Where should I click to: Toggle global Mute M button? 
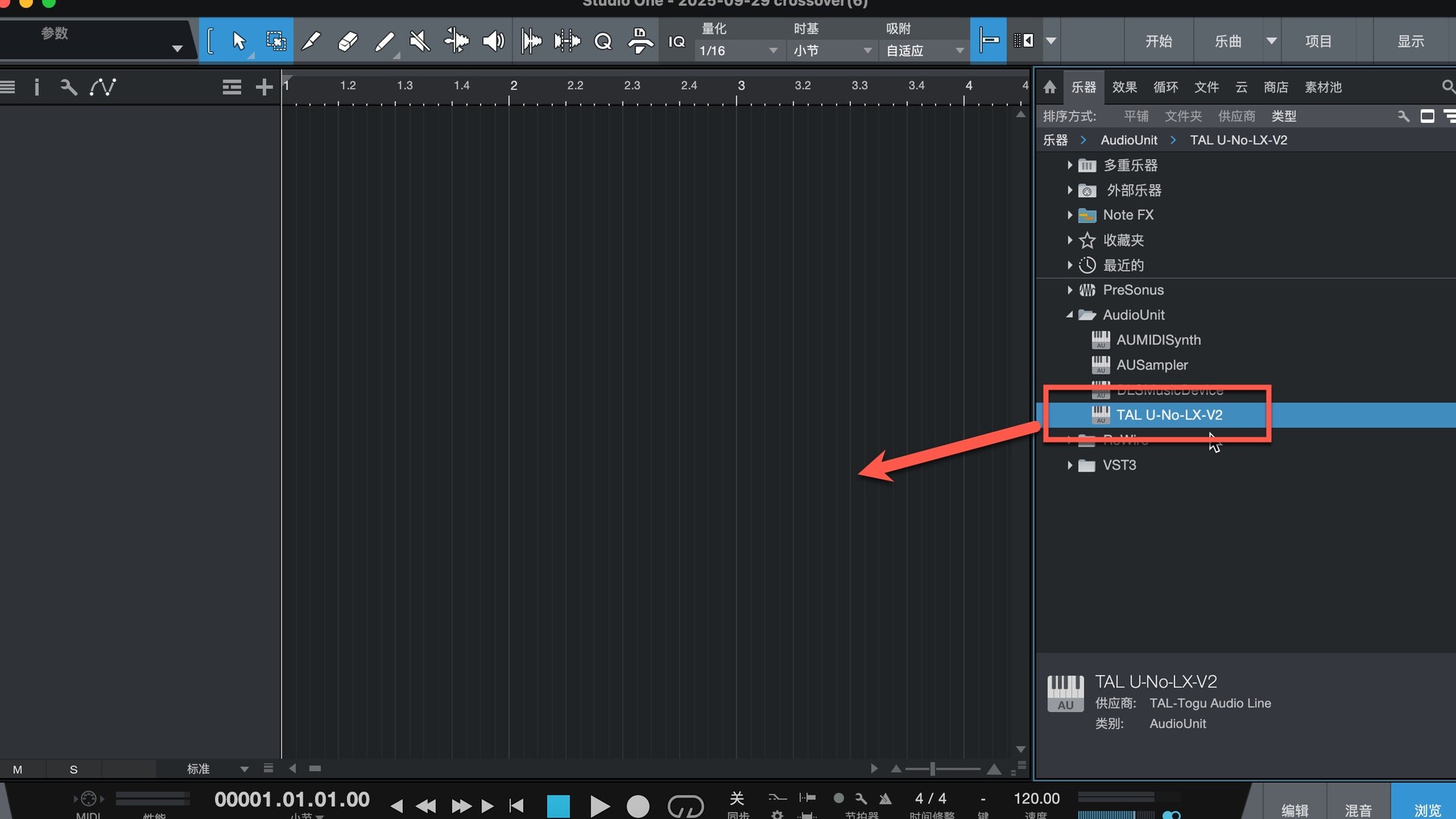pyautogui.click(x=17, y=769)
